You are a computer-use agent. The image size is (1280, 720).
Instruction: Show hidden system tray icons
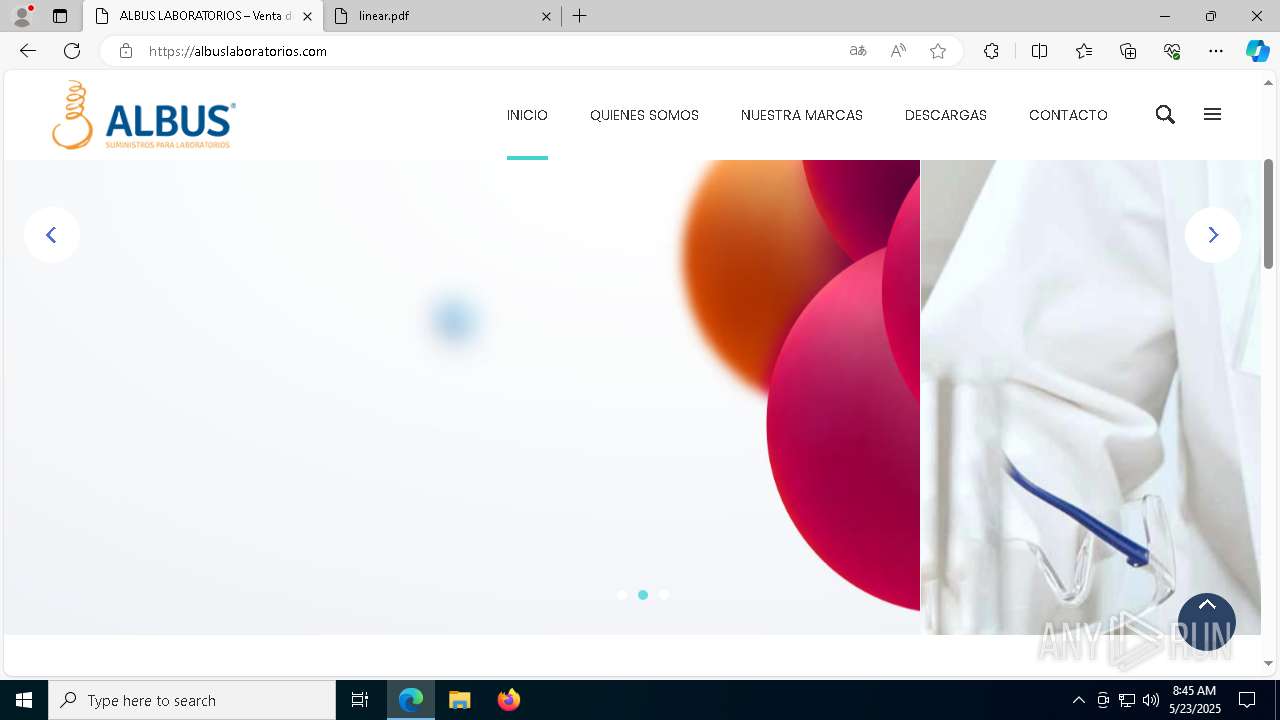coord(1079,700)
